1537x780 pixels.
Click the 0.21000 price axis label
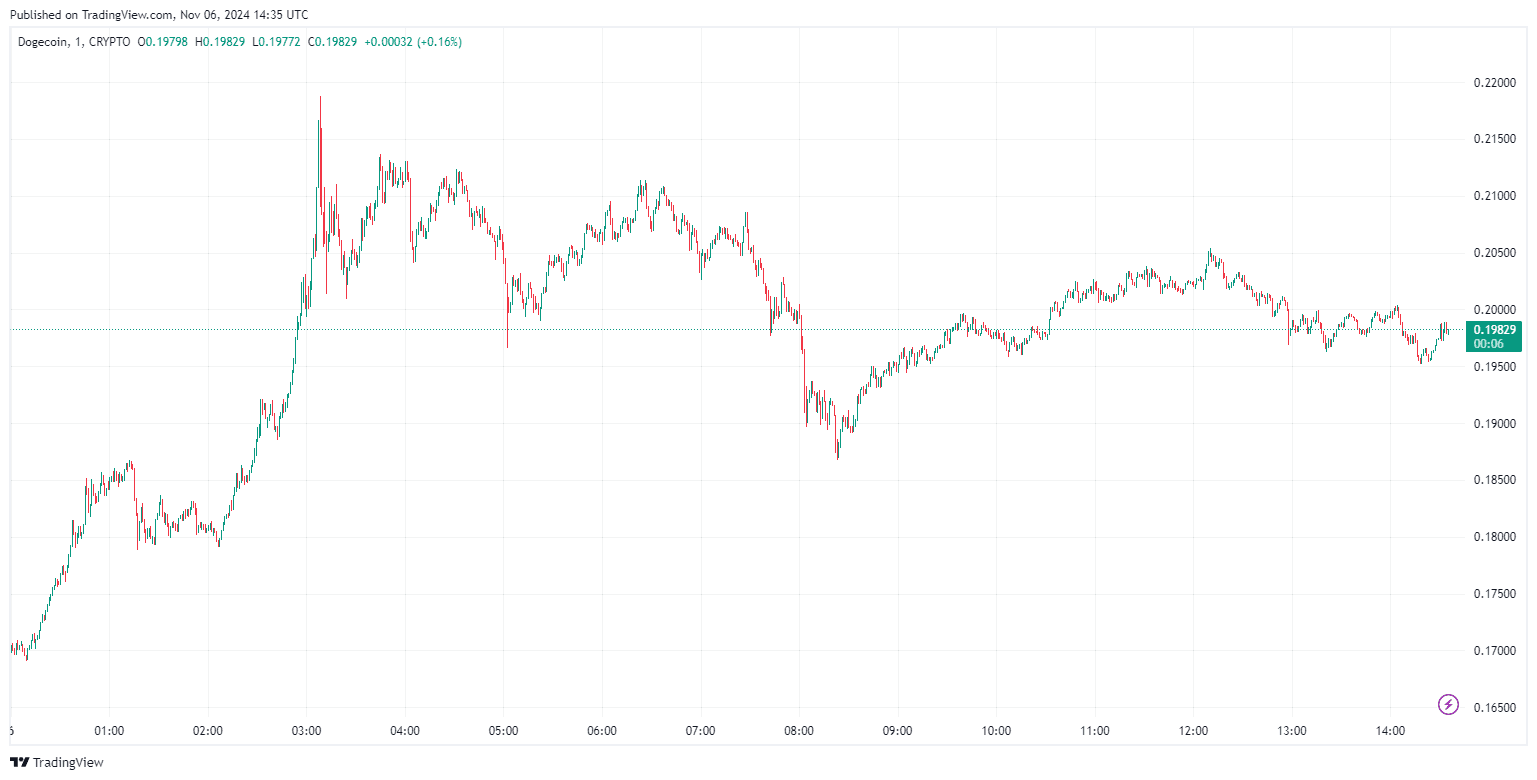1495,196
